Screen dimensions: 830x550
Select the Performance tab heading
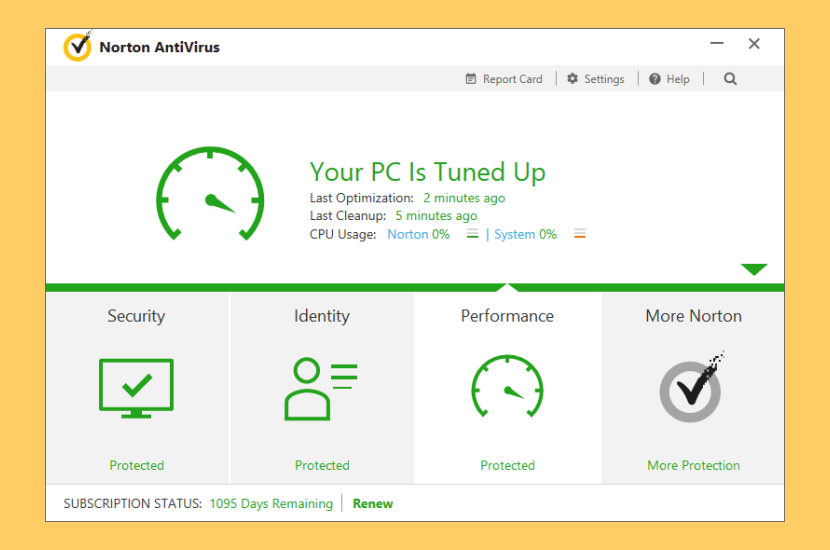tap(507, 316)
